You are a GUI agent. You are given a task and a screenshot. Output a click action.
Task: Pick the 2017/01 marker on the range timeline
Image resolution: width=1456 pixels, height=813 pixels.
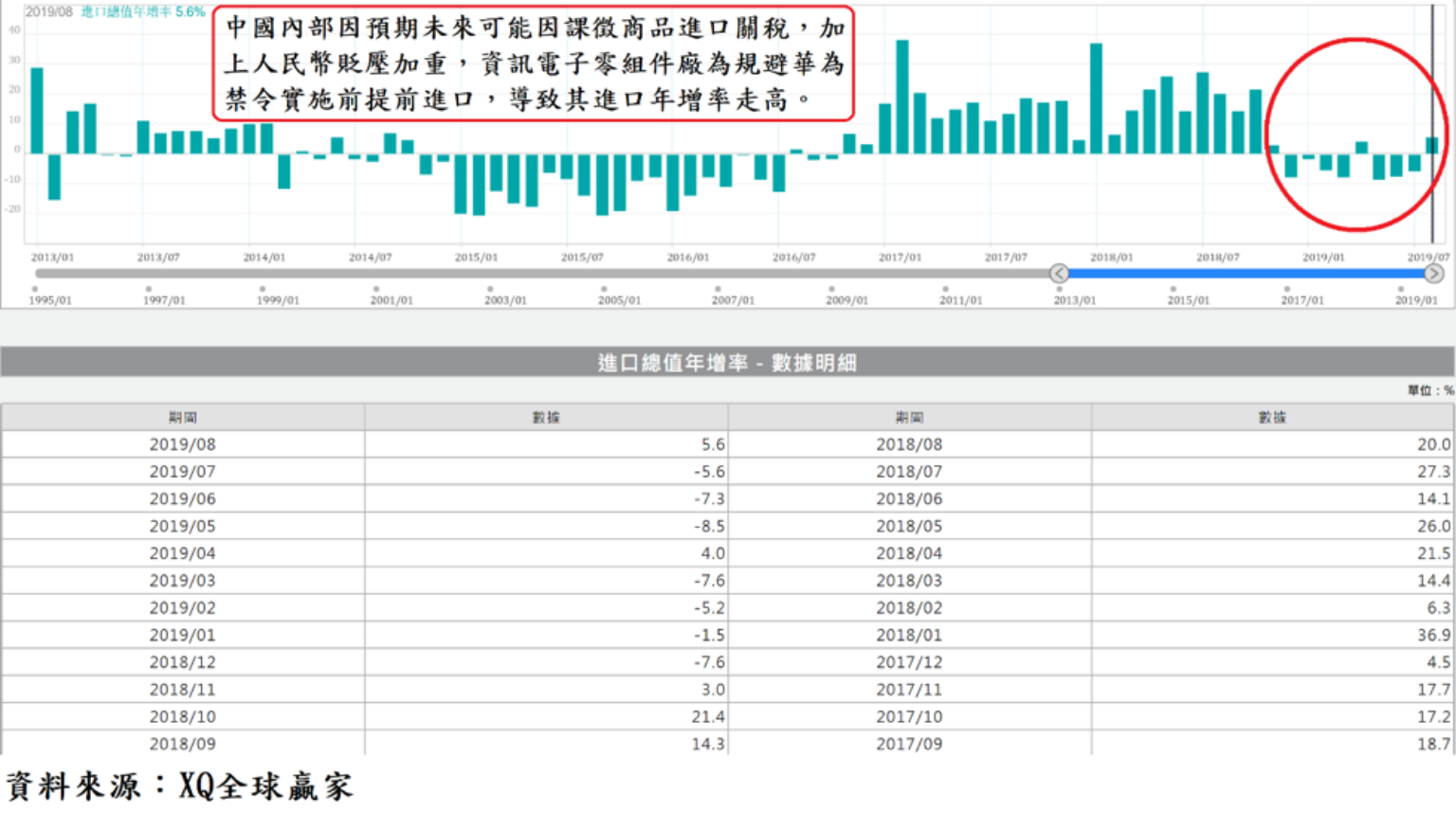[x=1286, y=289]
